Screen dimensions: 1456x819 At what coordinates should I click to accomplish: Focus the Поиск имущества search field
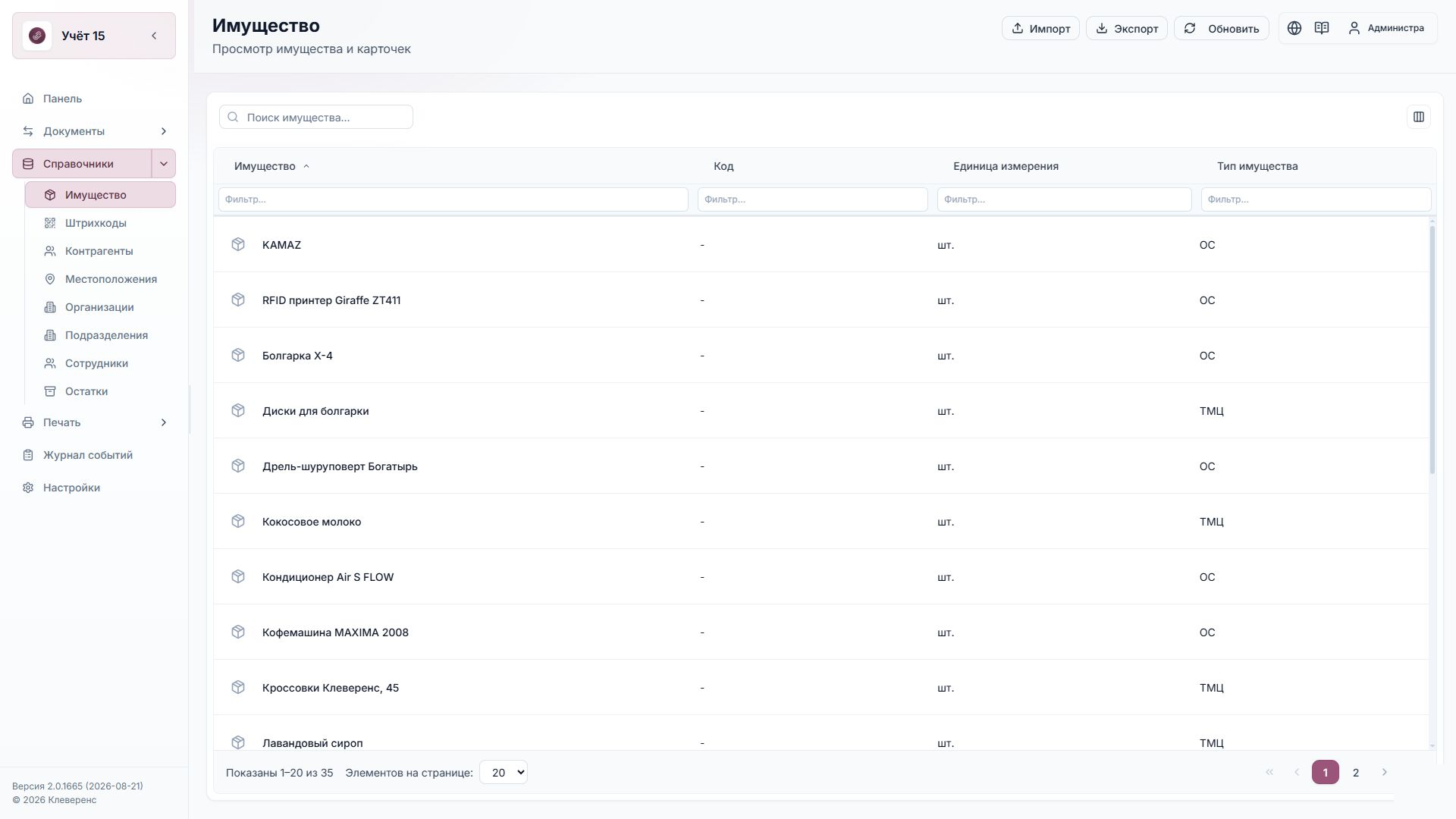click(x=316, y=117)
